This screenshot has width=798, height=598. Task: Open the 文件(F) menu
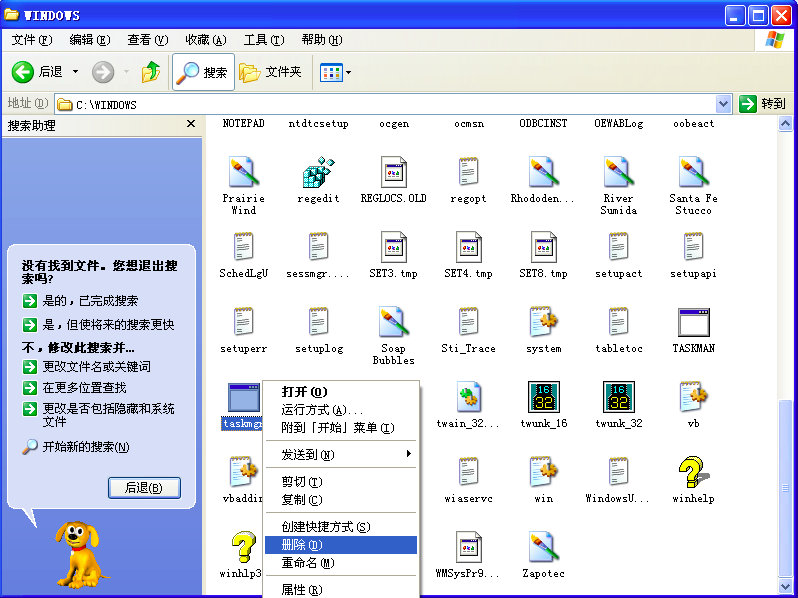[x=32, y=40]
